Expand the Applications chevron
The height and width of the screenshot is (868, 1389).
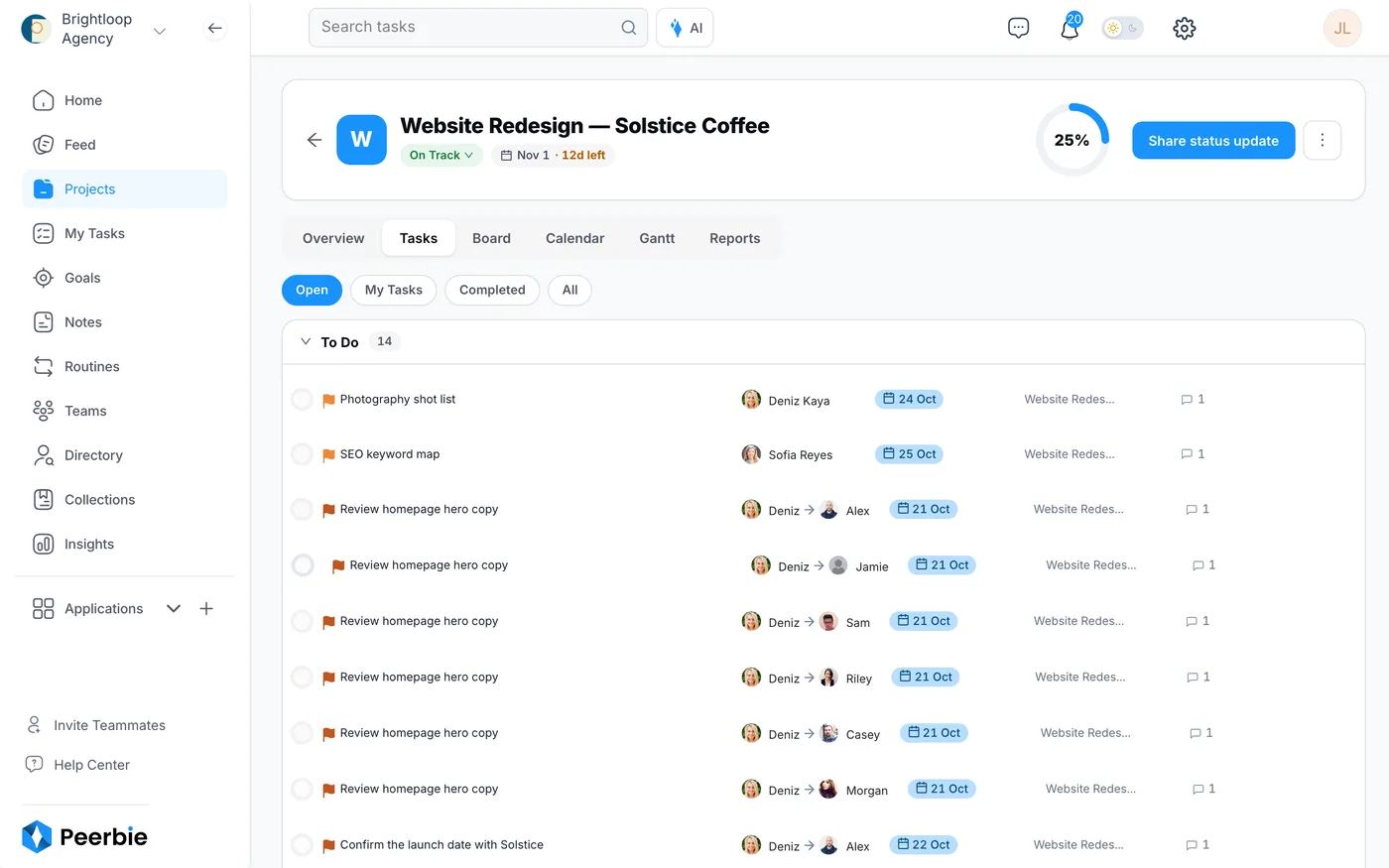click(174, 609)
